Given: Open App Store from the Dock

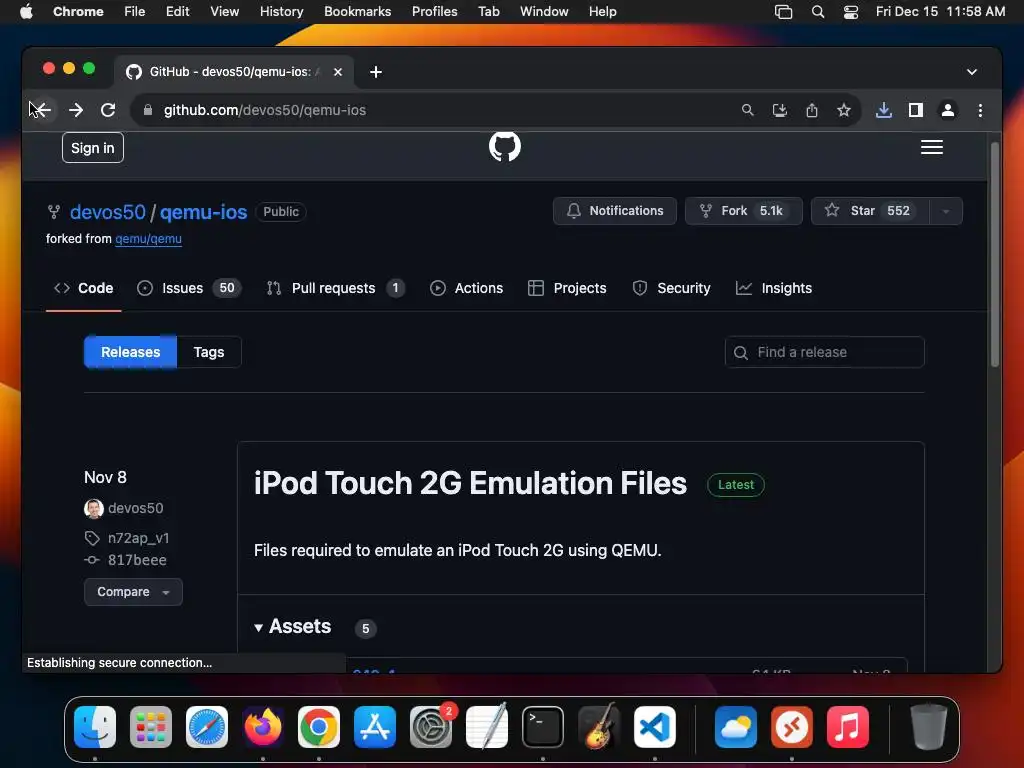Looking at the screenshot, I should pyautogui.click(x=375, y=727).
